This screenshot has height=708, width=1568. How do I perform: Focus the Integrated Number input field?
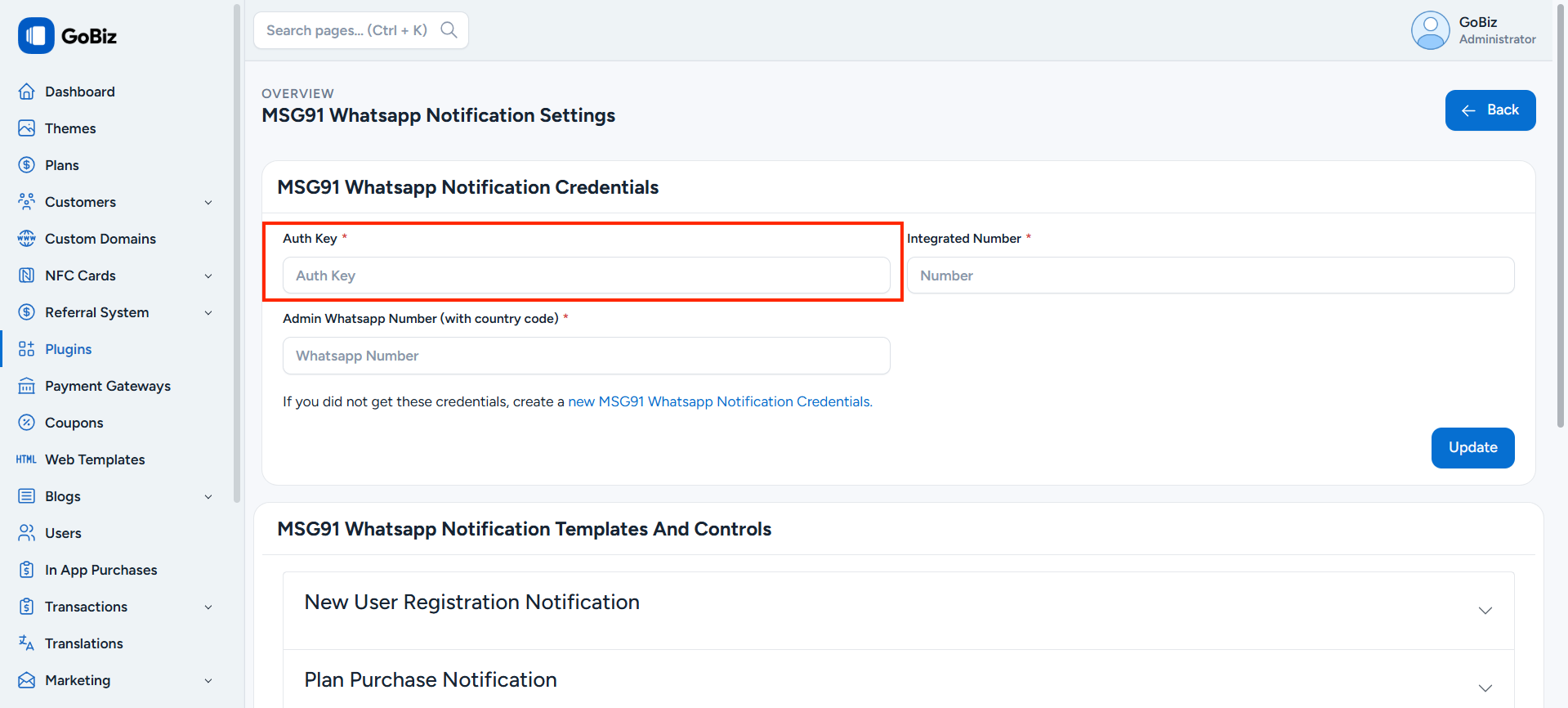pyautogui.click(x=1210, y=276)
